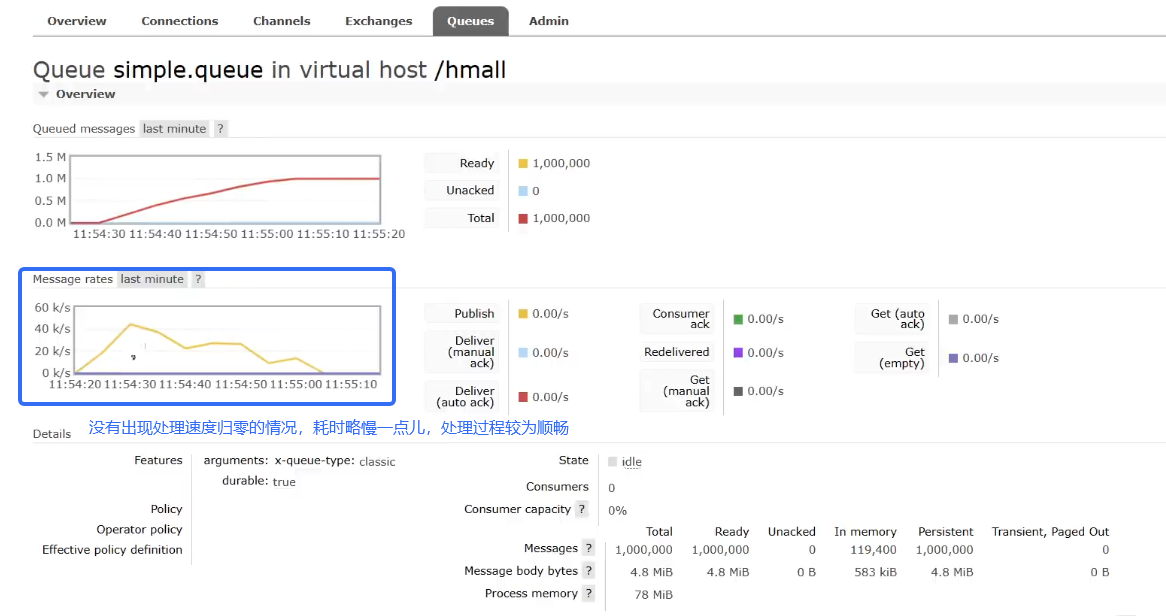Click the green Consumer ack swatch
1166x616 pixels.
[738, 319]
